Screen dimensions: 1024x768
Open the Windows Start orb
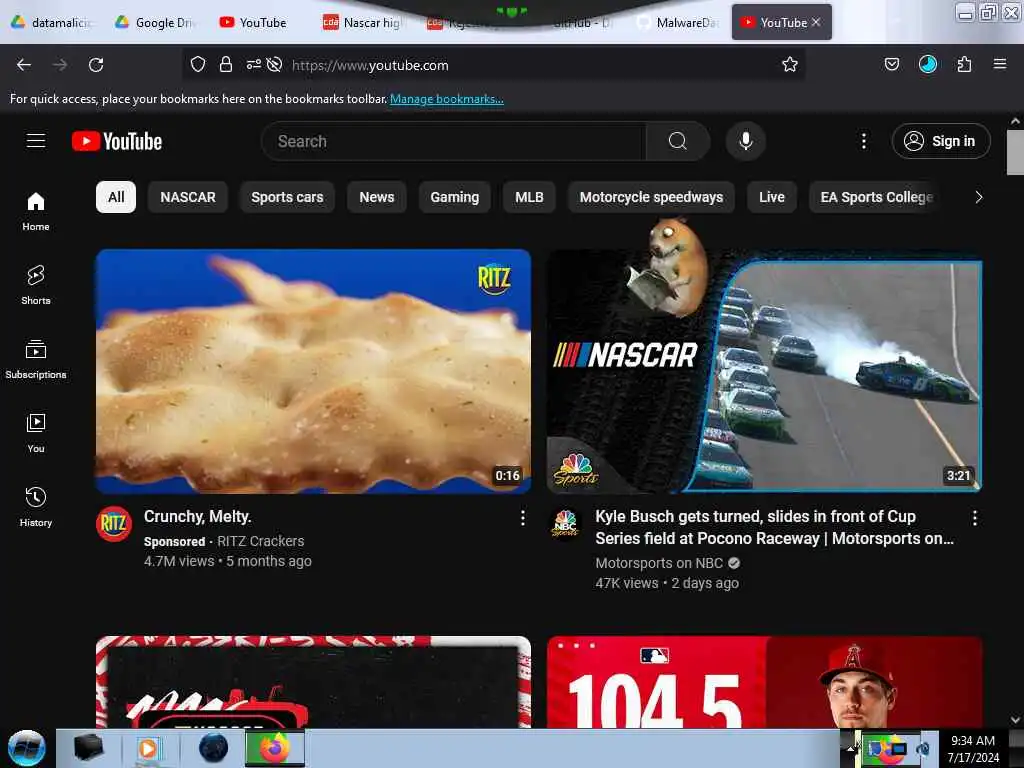27,748
